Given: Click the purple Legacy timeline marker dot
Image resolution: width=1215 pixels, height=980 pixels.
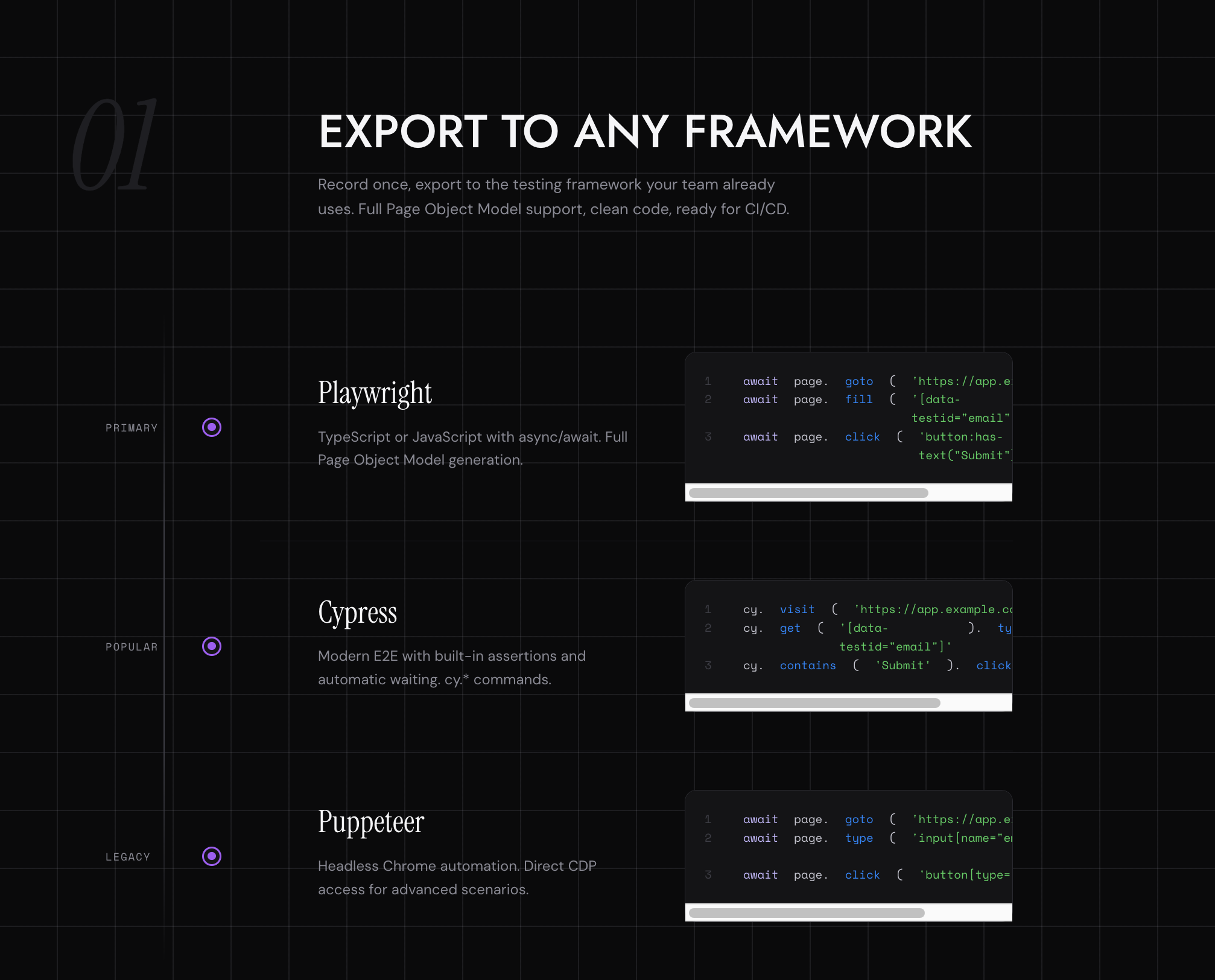Looking at the screenshot, I should pos(212,856).
